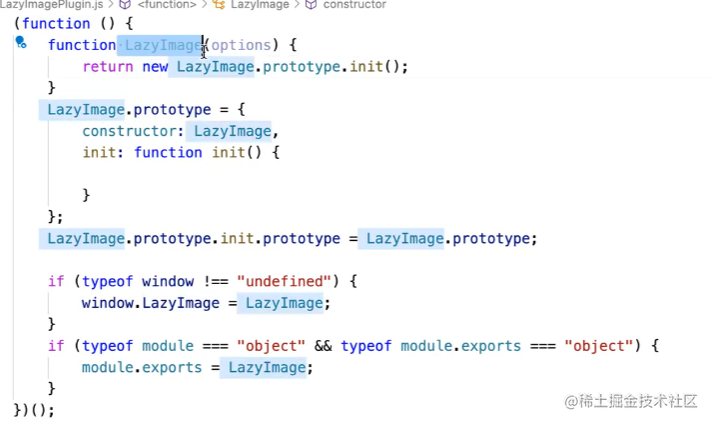Expand chevron after LazyImagePlugin.js breadcrumb
Screen dimensions: 711x423
(111, 5)
